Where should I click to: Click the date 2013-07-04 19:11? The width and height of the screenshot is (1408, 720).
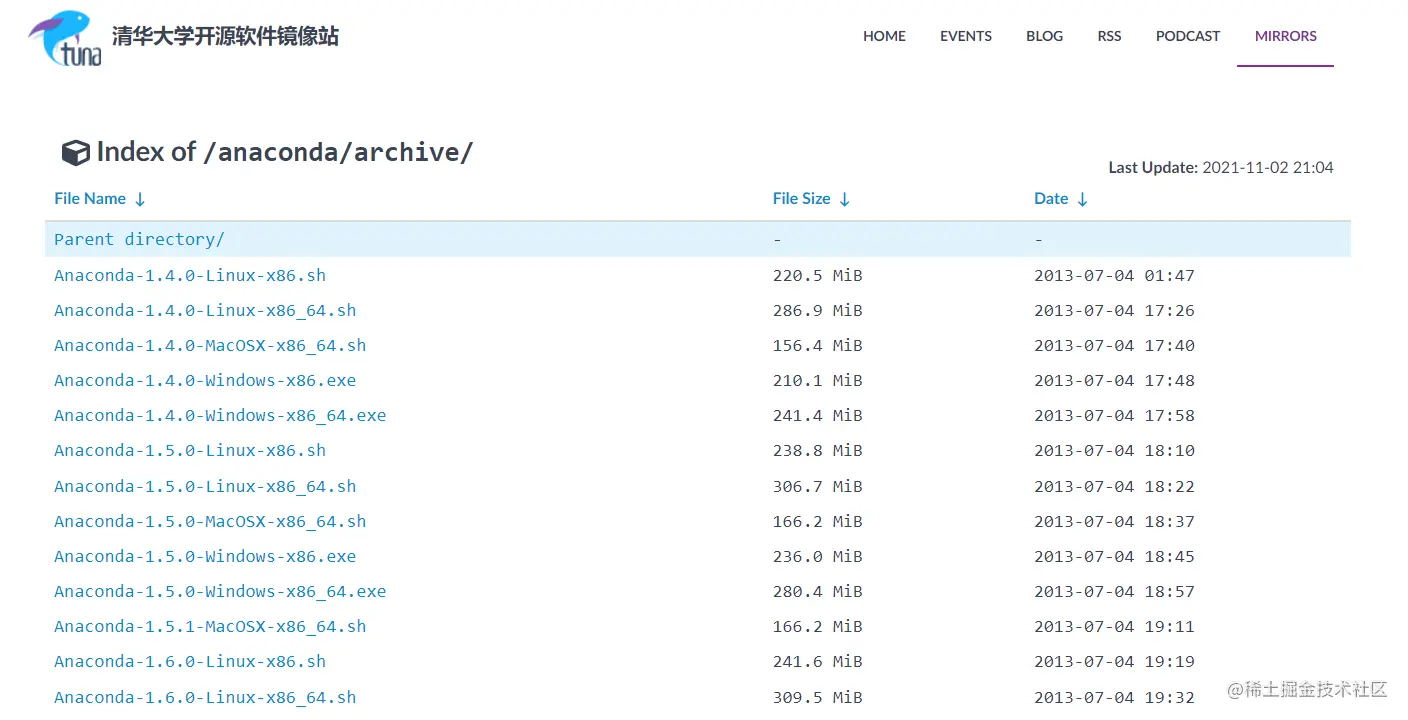tap(1114, 626)
